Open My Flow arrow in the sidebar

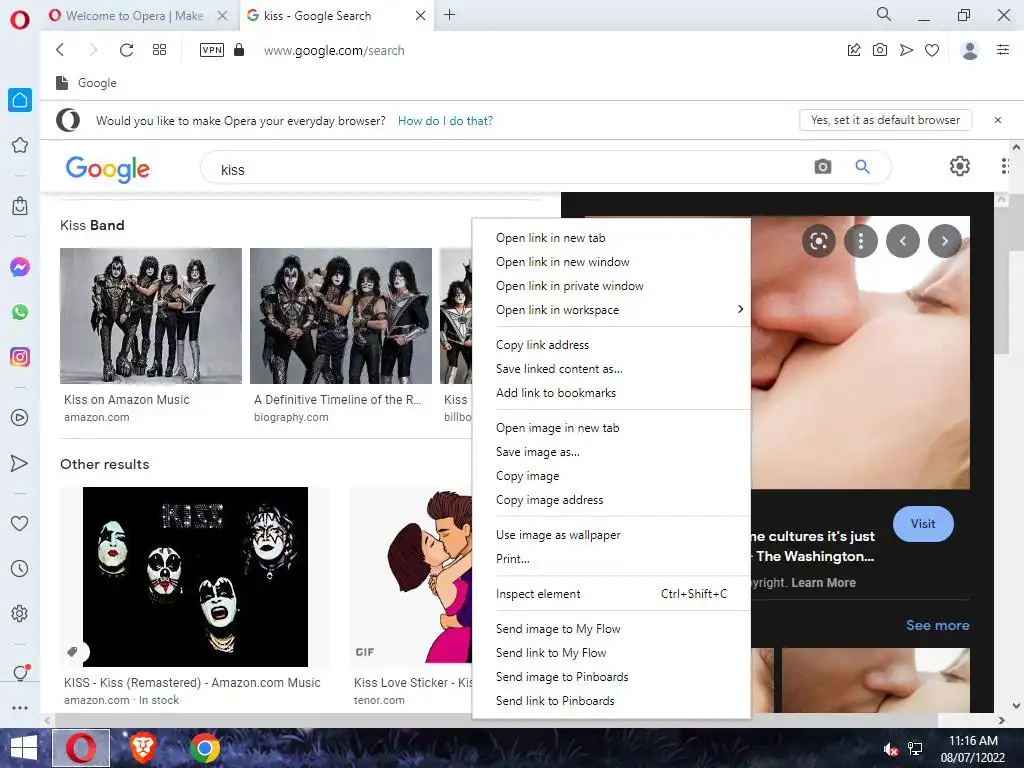pos(20,463)
